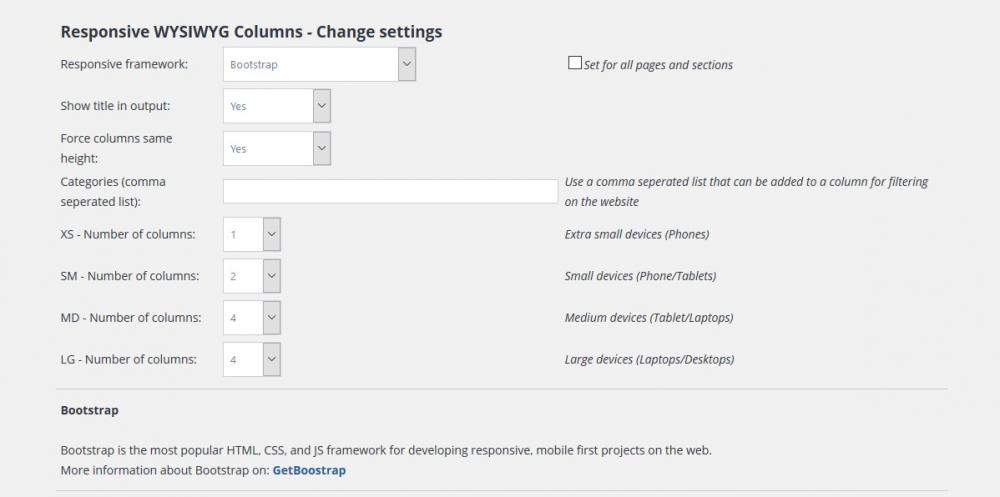Click the SM columns dropdown chevron
Image resolution: width=1000 pixels, height=497 pixels.
(271, 276)
